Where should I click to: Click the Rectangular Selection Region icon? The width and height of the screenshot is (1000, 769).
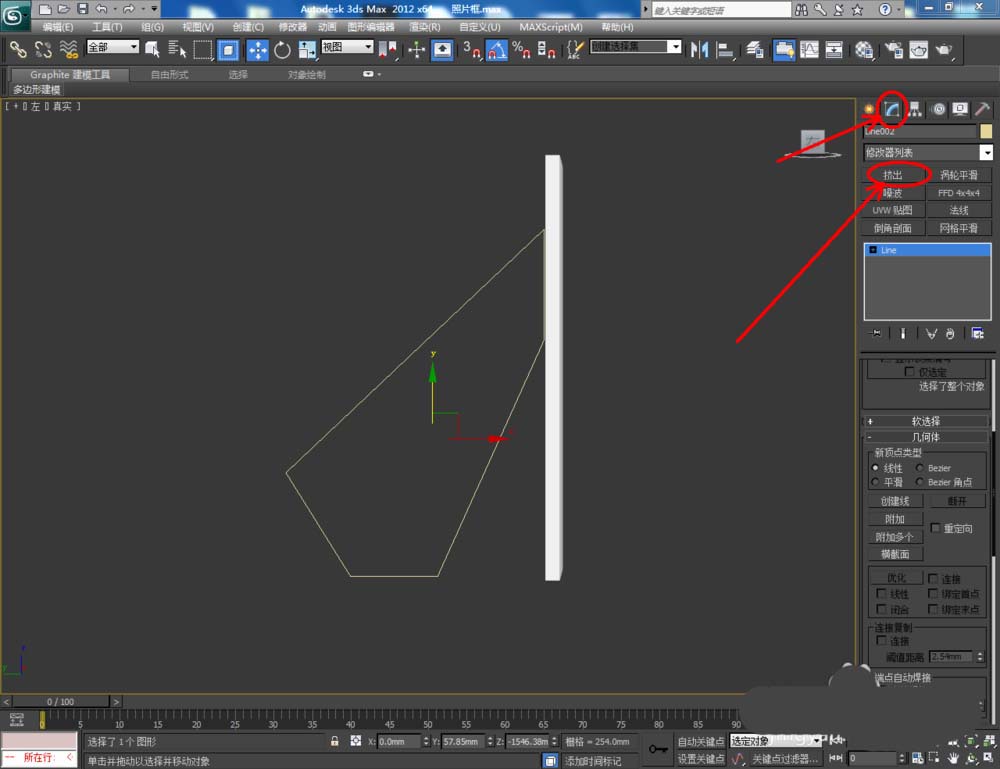point(202,50)
